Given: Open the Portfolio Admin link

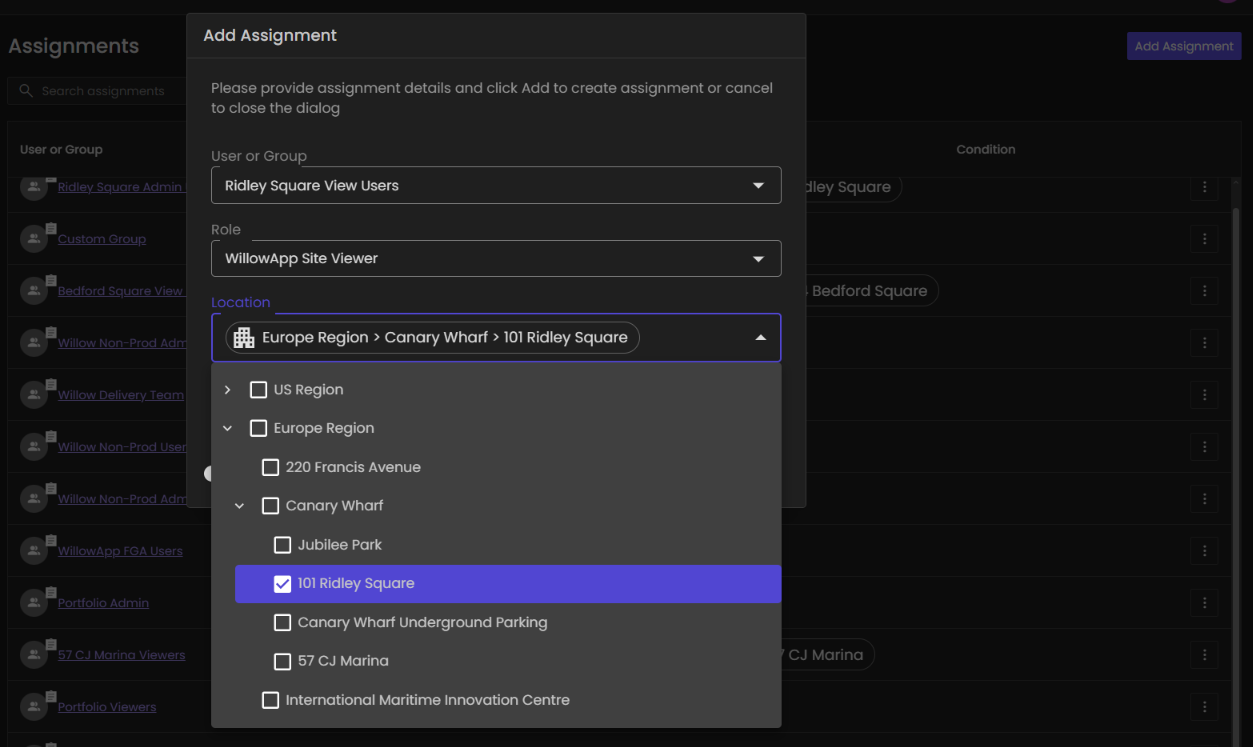Looking at the screenshot, I should [103, 603].
